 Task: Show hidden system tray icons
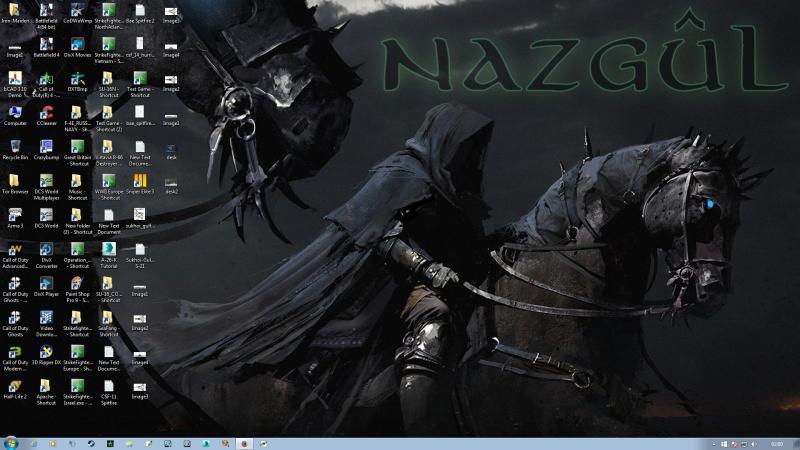pyautogui.click(x=713, y=444)
